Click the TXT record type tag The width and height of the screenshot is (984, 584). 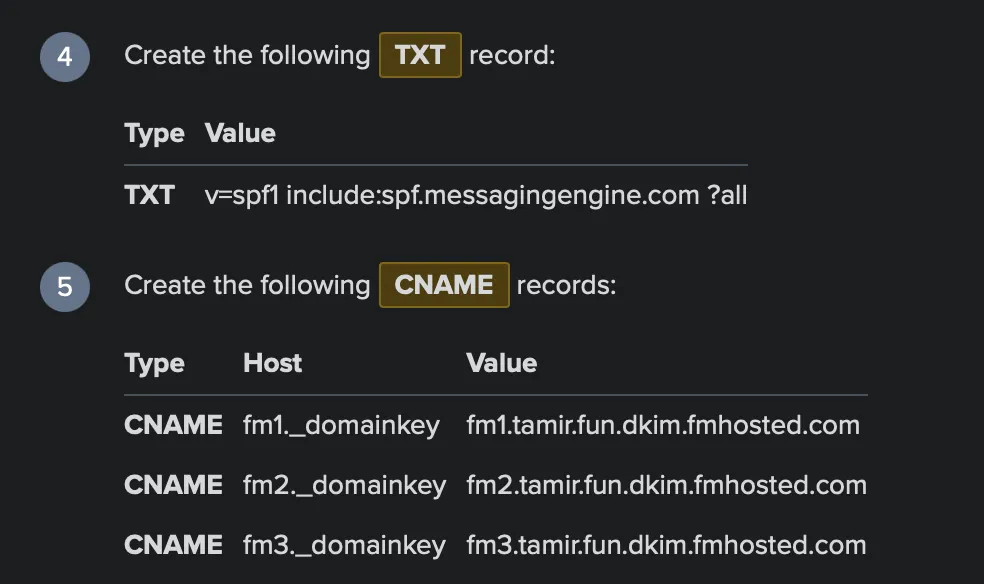point(420,55)
